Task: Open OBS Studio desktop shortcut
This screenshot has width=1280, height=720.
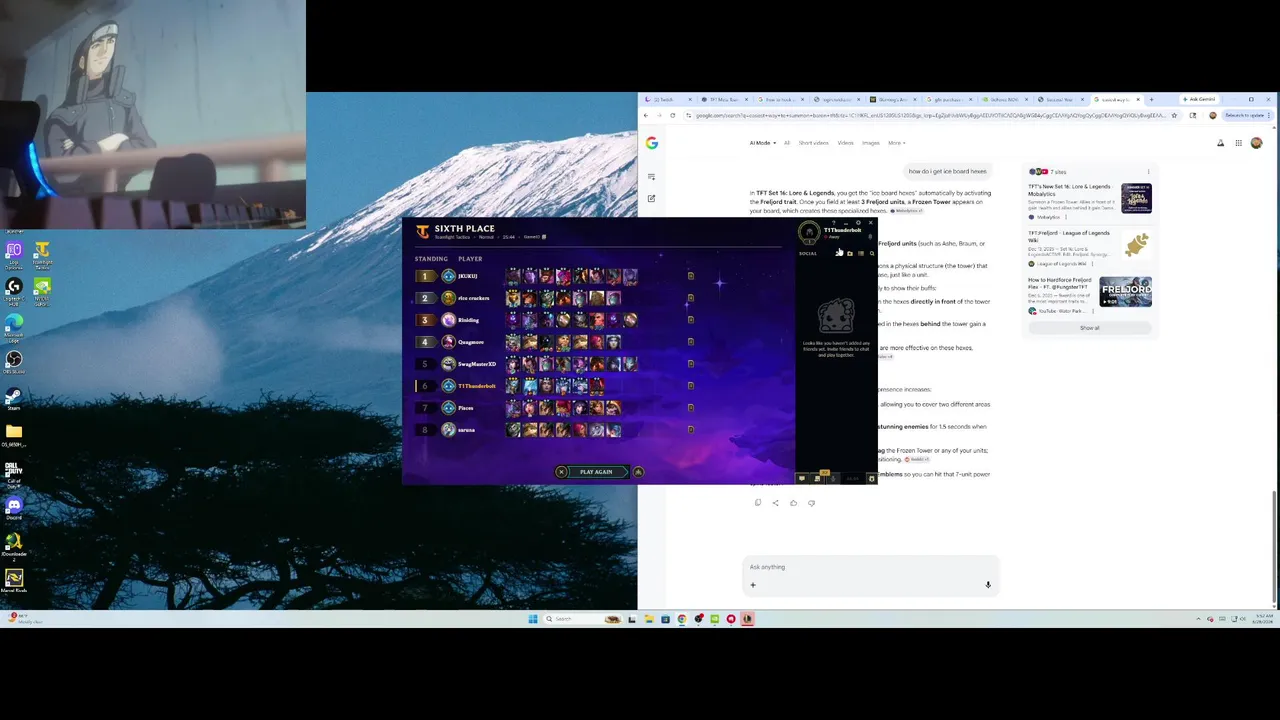Action: 14,362
